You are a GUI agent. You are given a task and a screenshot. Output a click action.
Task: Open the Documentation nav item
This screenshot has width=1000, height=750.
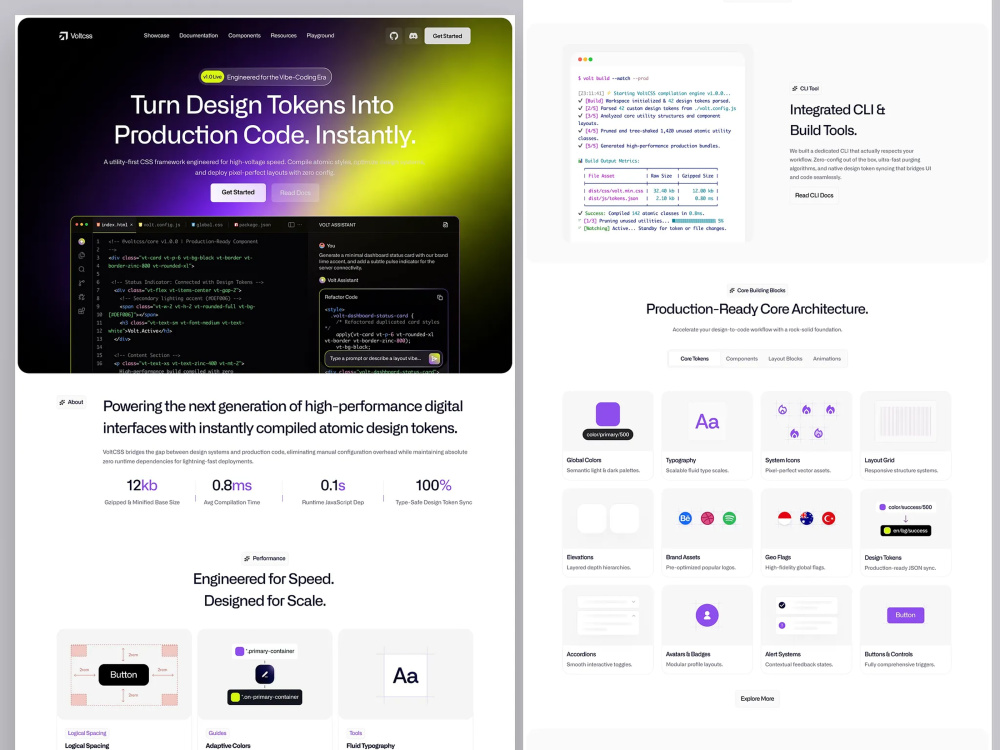point(198,36)
